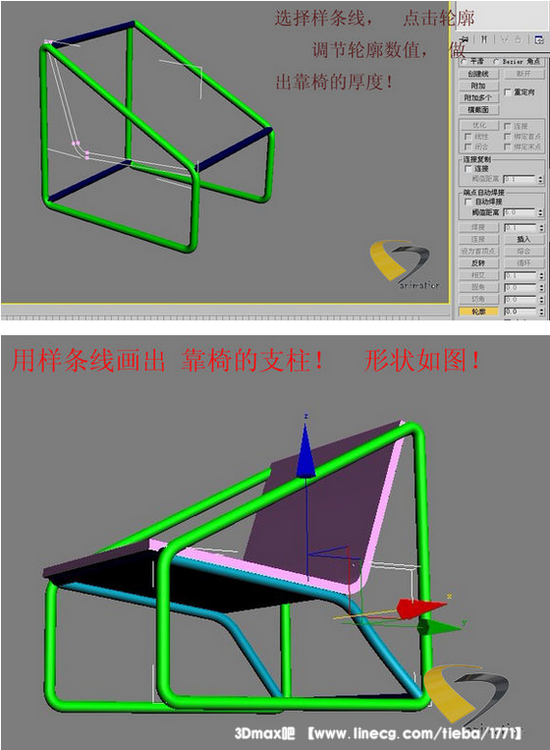Click the 反转 button
The width and height of the screenshot is (550, 750).
click(x=479, y=263)
